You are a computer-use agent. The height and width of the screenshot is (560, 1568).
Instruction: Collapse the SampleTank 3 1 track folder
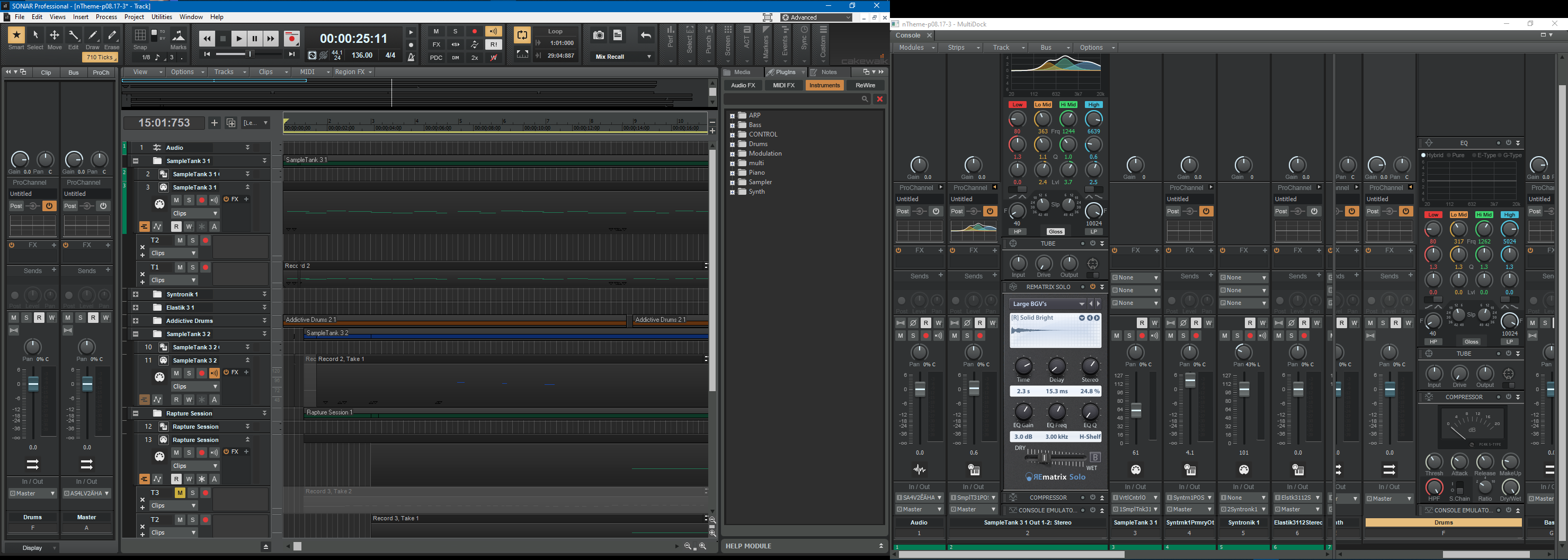(x=136, y=161)
